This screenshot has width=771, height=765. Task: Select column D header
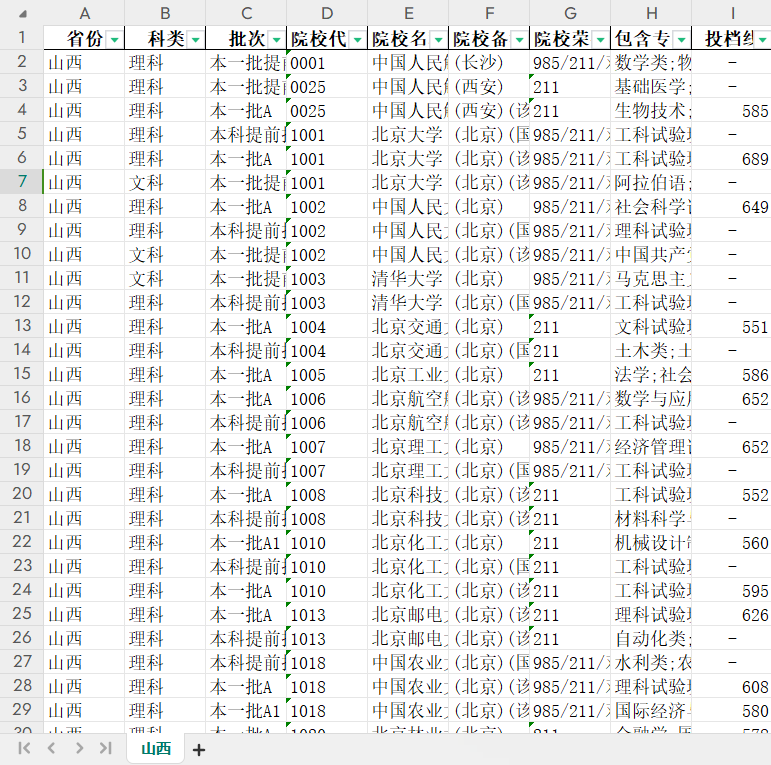[327, 13]
